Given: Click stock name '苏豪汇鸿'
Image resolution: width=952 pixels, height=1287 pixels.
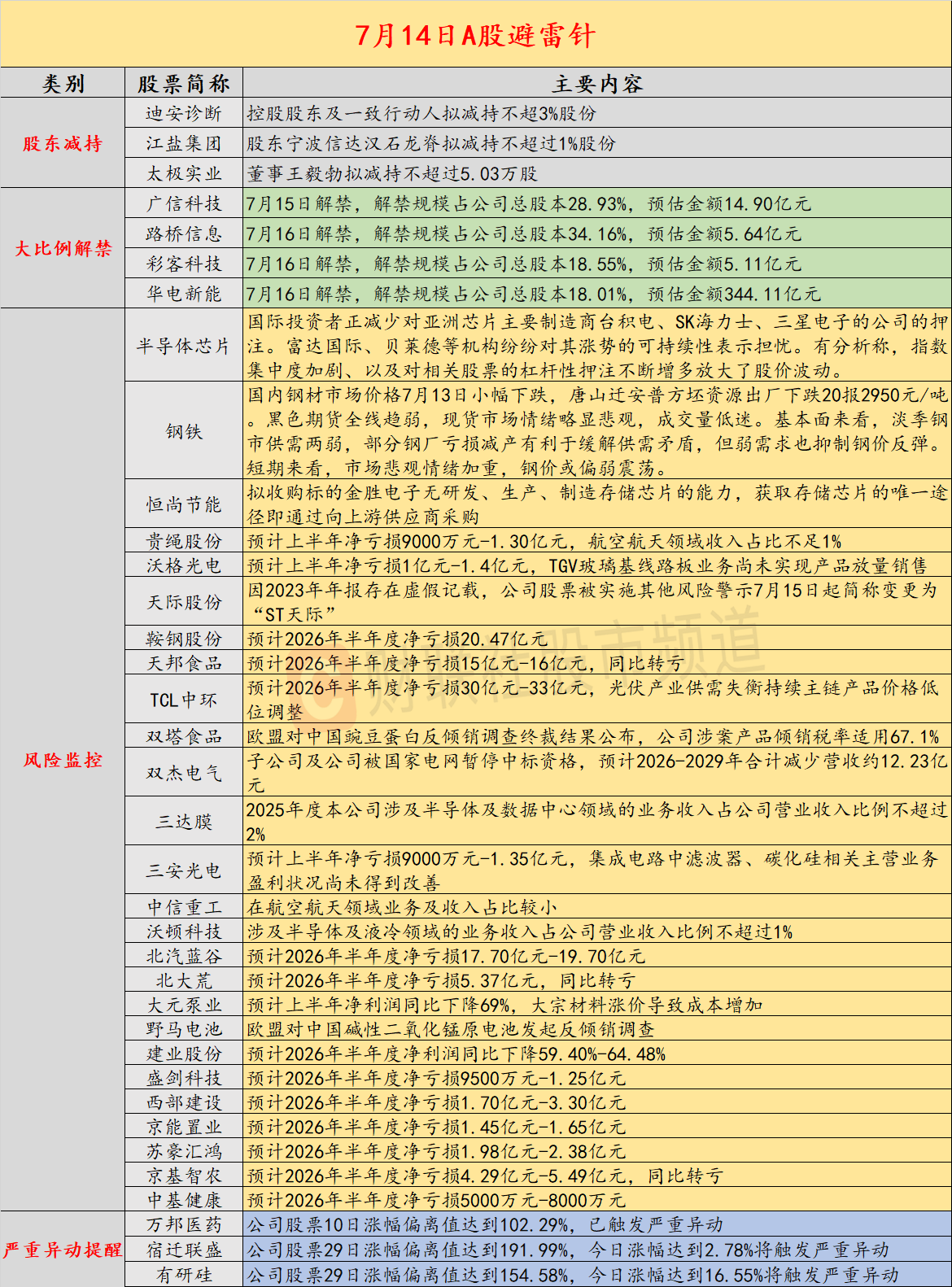Looking at the screenshot, I should click(x=184, y=1151).
